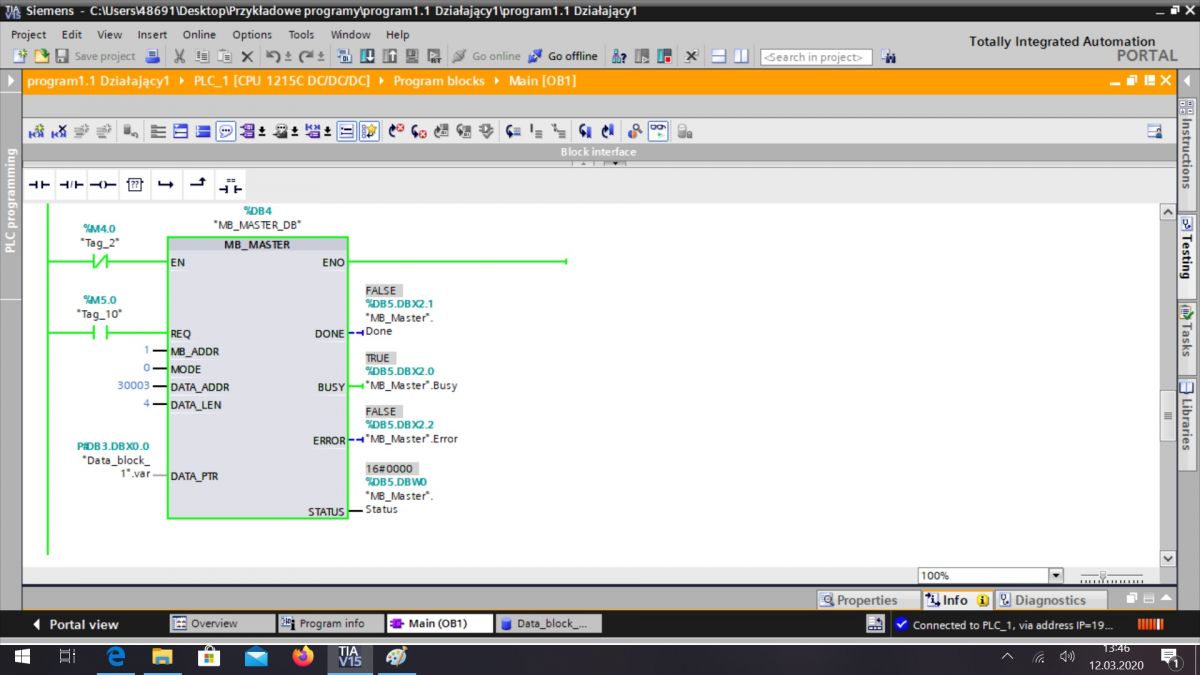
Task: Click the Start CPU icon
Action: tap(642, 56)
